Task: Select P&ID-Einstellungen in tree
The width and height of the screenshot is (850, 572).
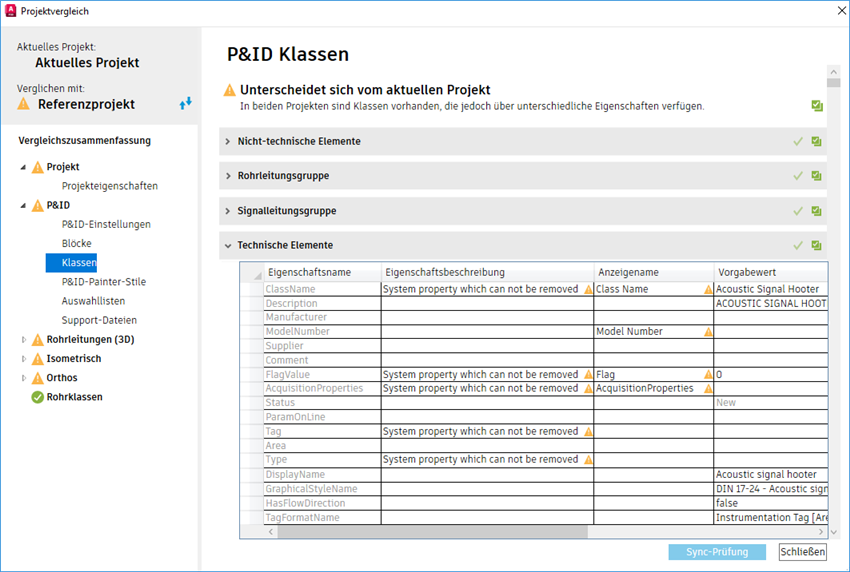Action: [x=106, y=224]
